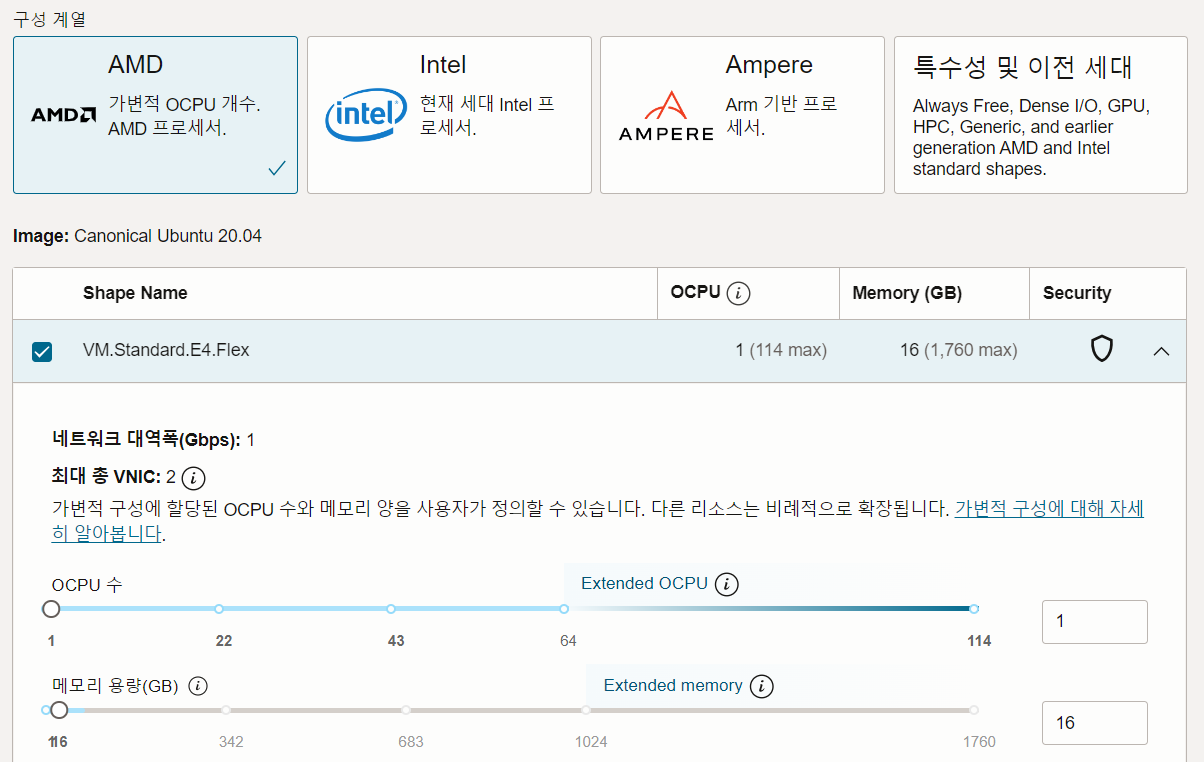The image size is (1204, 762).
Task: Click the VM.Standard.E4.Flex shape name
Action: click(166, 350)
